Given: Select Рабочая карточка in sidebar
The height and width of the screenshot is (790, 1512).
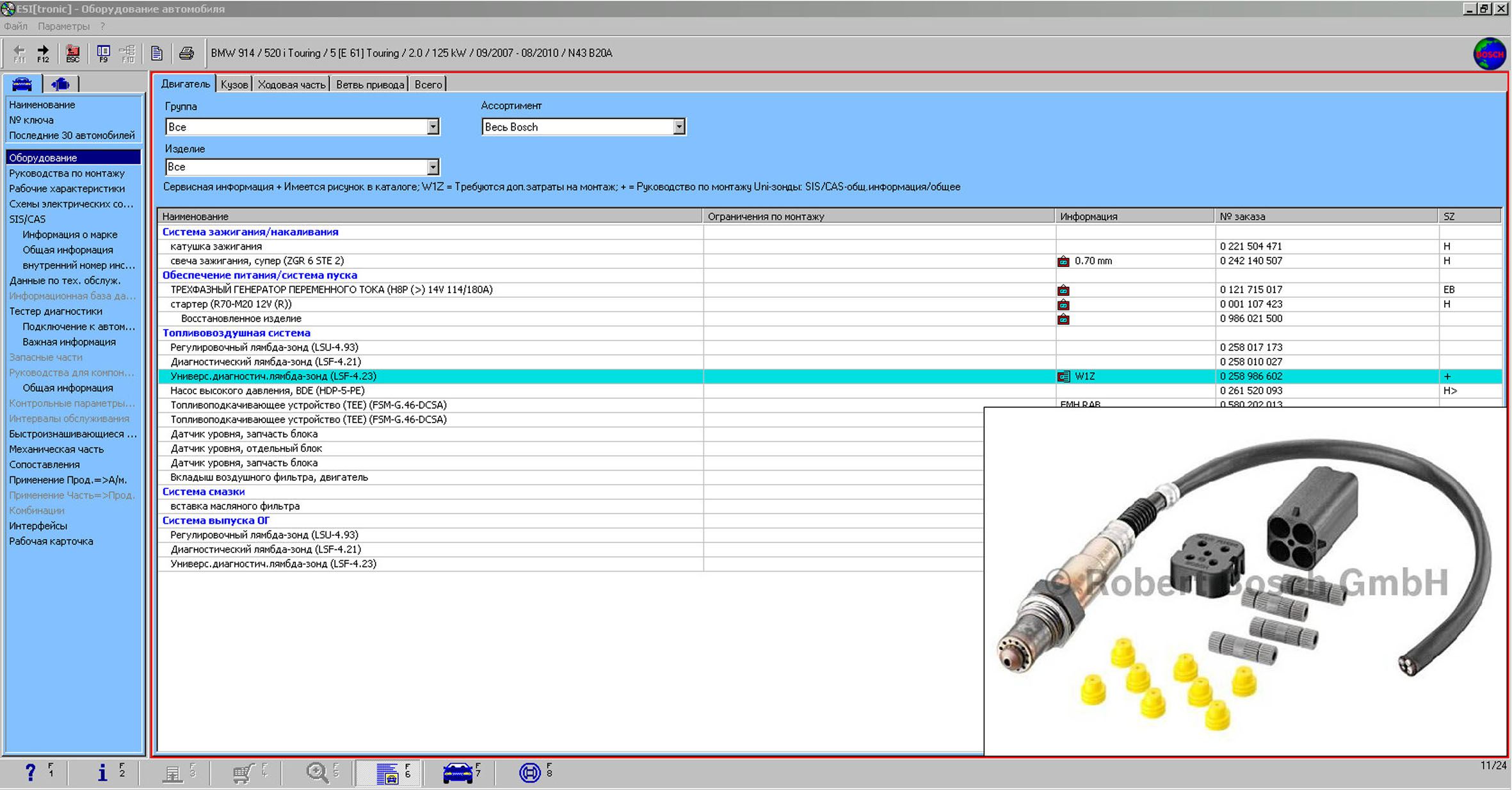Looking at the screenshot, I should click(51, 541).
